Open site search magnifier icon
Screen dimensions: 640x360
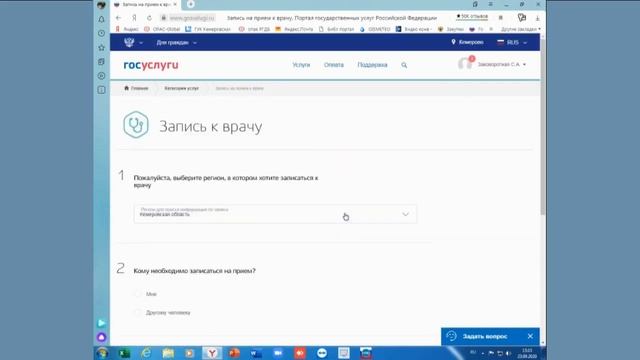pos(404,65)
